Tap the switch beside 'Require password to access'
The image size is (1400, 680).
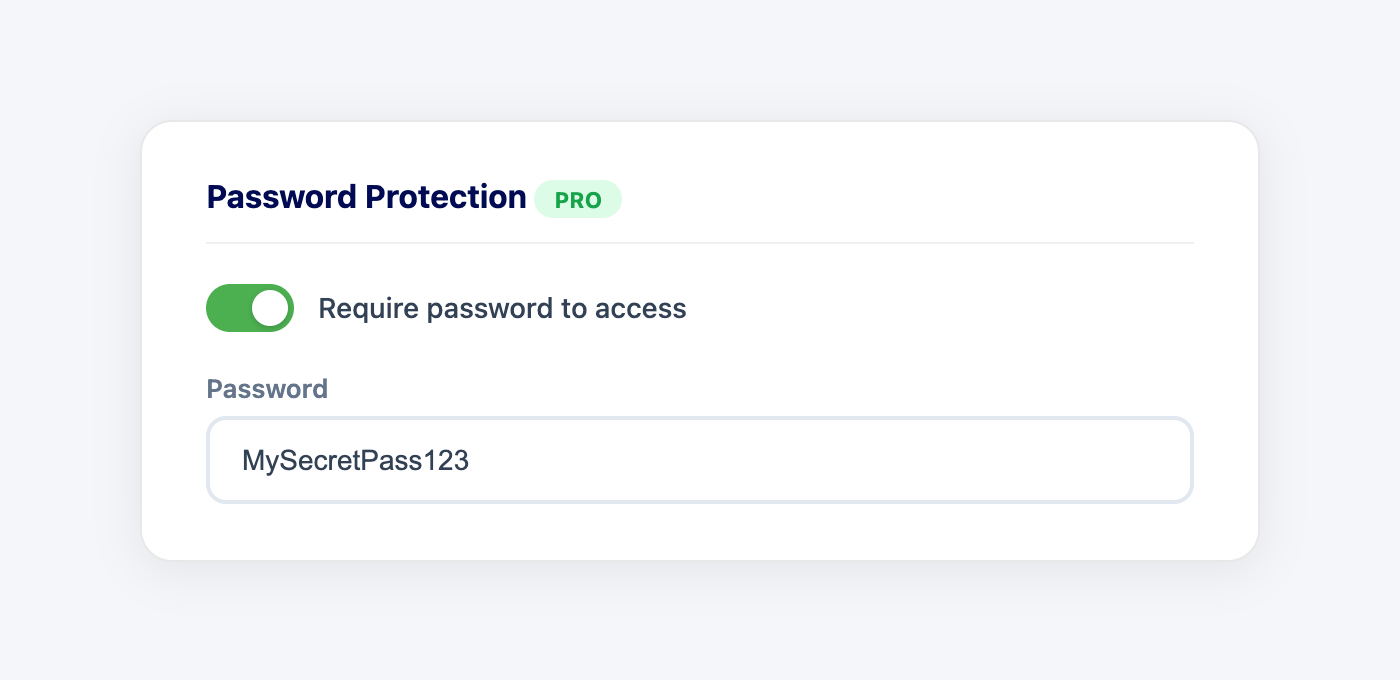point(250,308)
